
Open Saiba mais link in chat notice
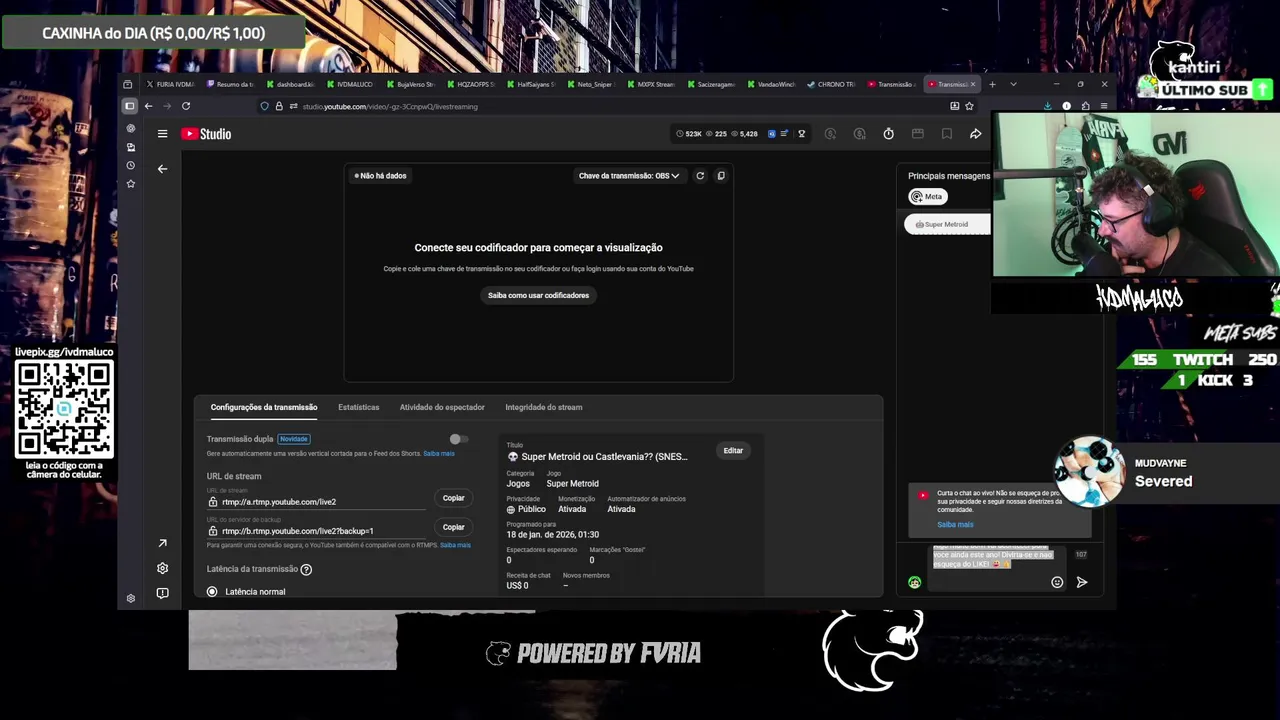(x=955, y=525)
